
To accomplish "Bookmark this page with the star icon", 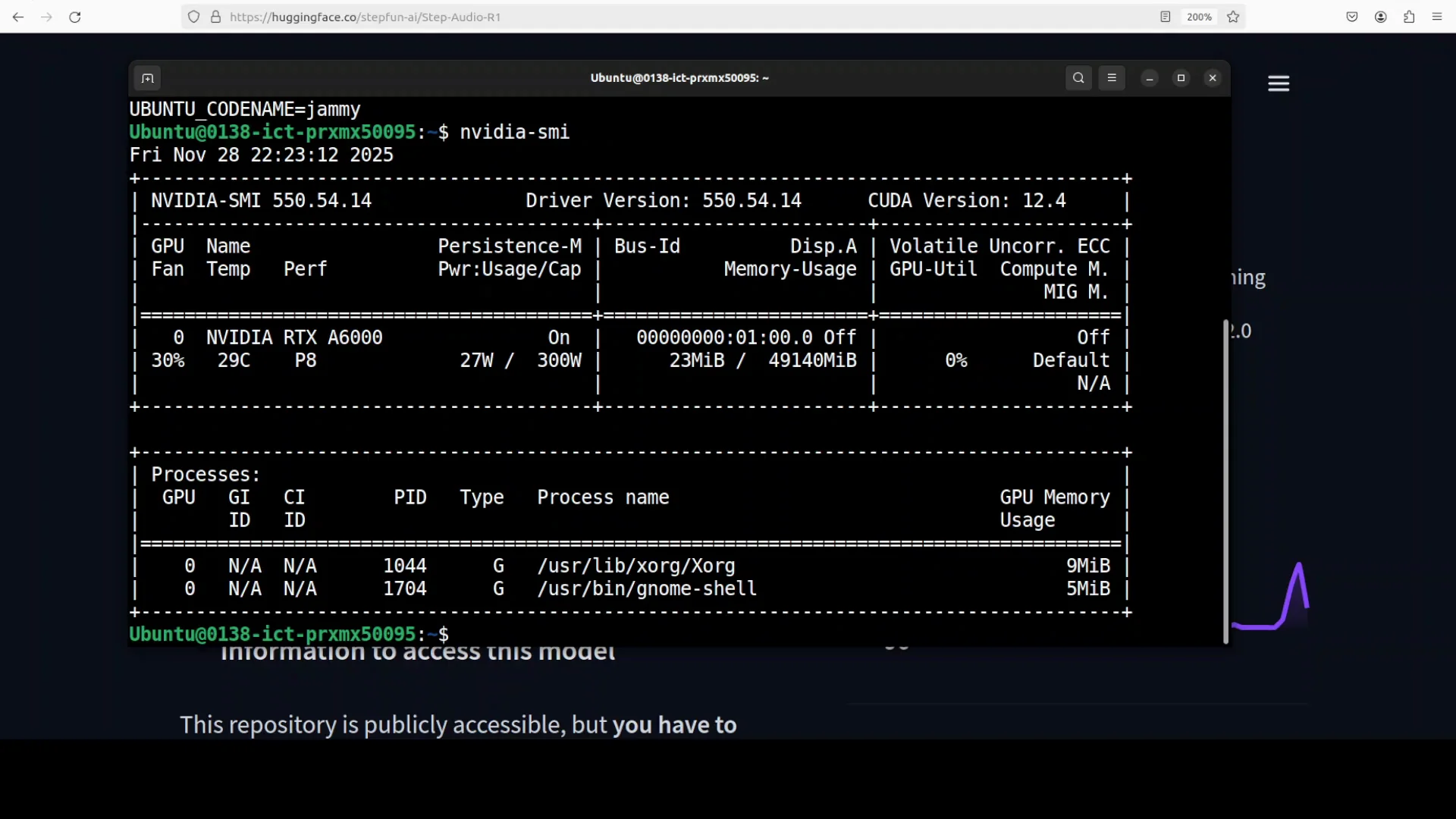I will (1233, 17).
